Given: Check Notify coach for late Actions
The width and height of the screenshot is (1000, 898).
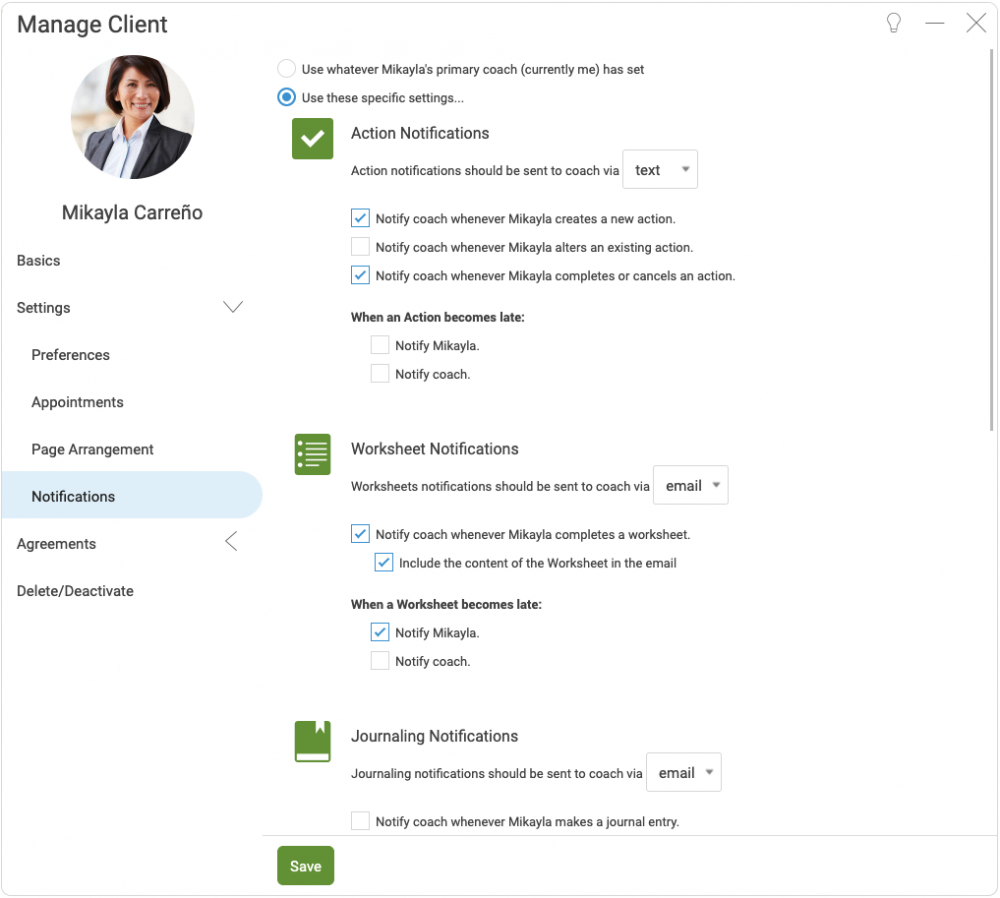Looking at the screenshot, I should [380, 373].
